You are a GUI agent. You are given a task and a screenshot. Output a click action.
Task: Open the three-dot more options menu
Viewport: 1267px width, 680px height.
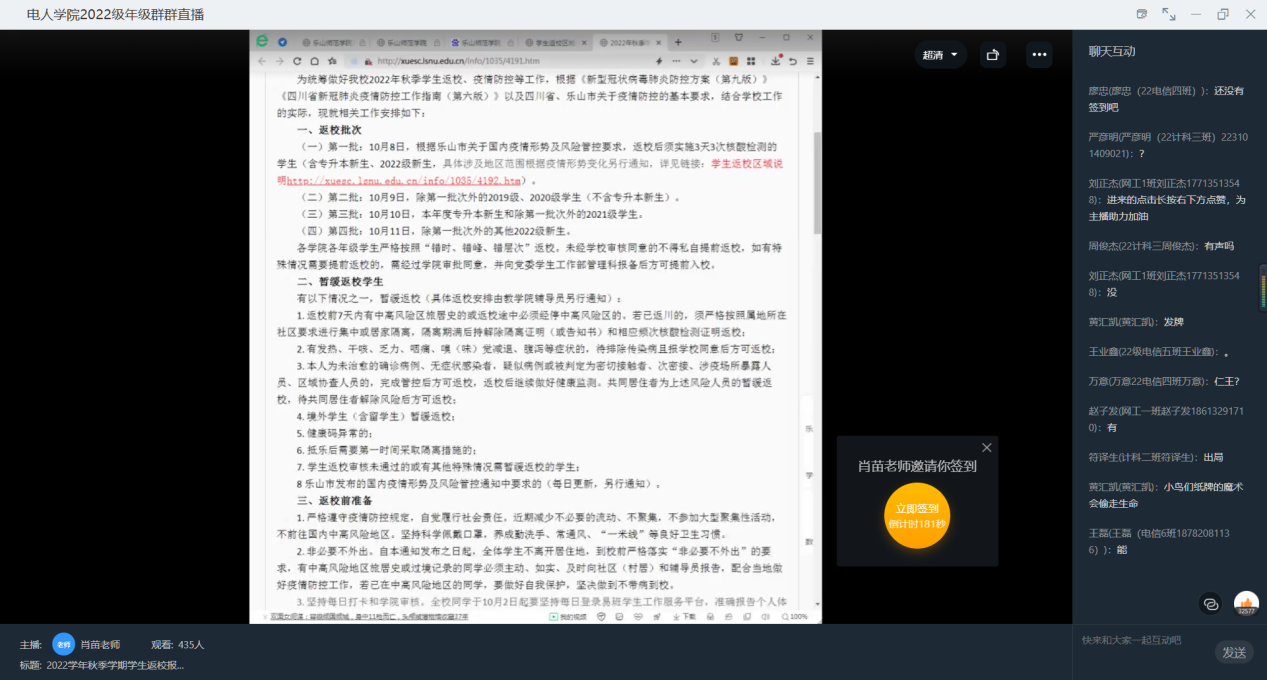1039,55
